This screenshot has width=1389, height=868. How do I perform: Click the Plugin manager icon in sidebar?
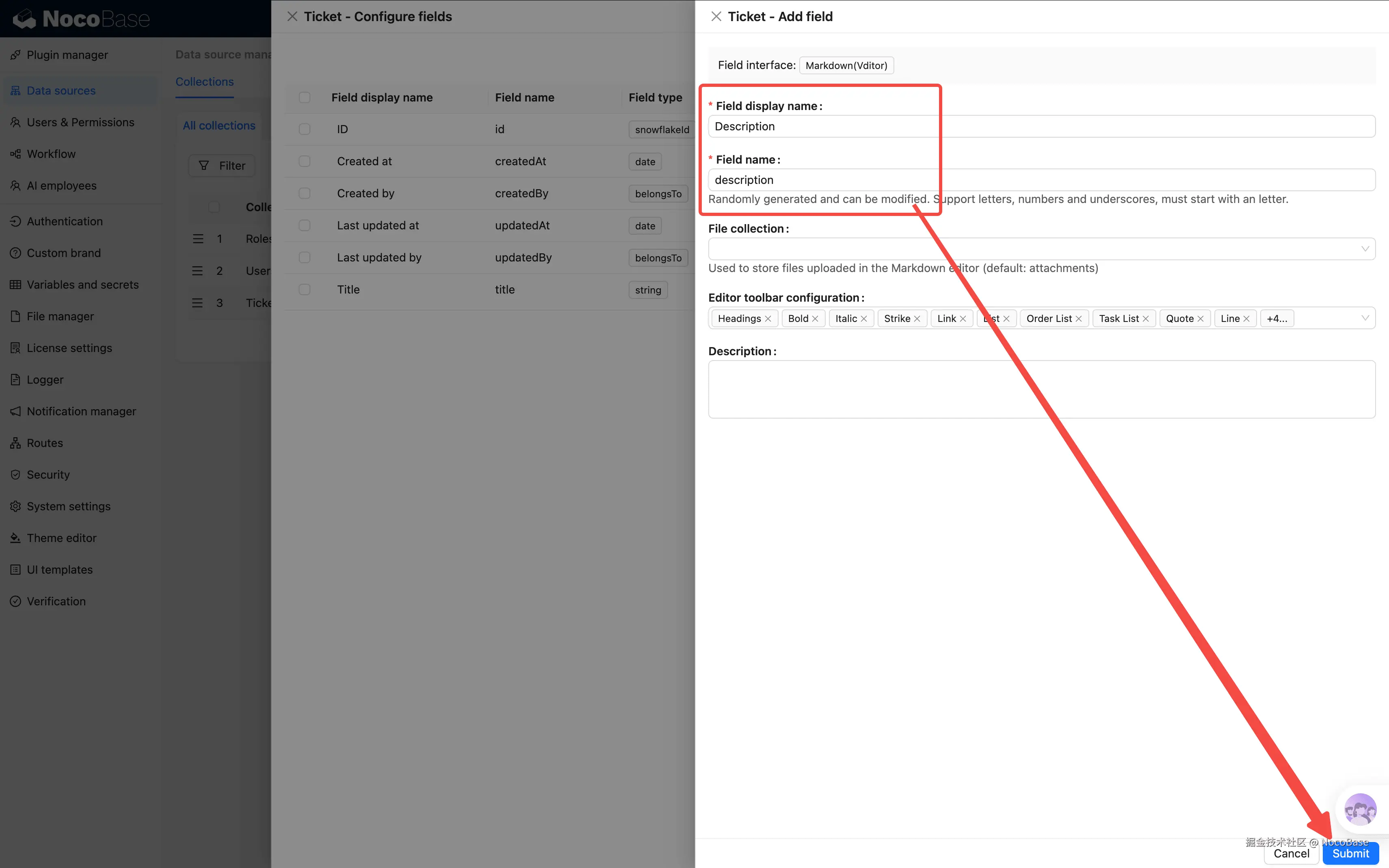click(15, 54)
